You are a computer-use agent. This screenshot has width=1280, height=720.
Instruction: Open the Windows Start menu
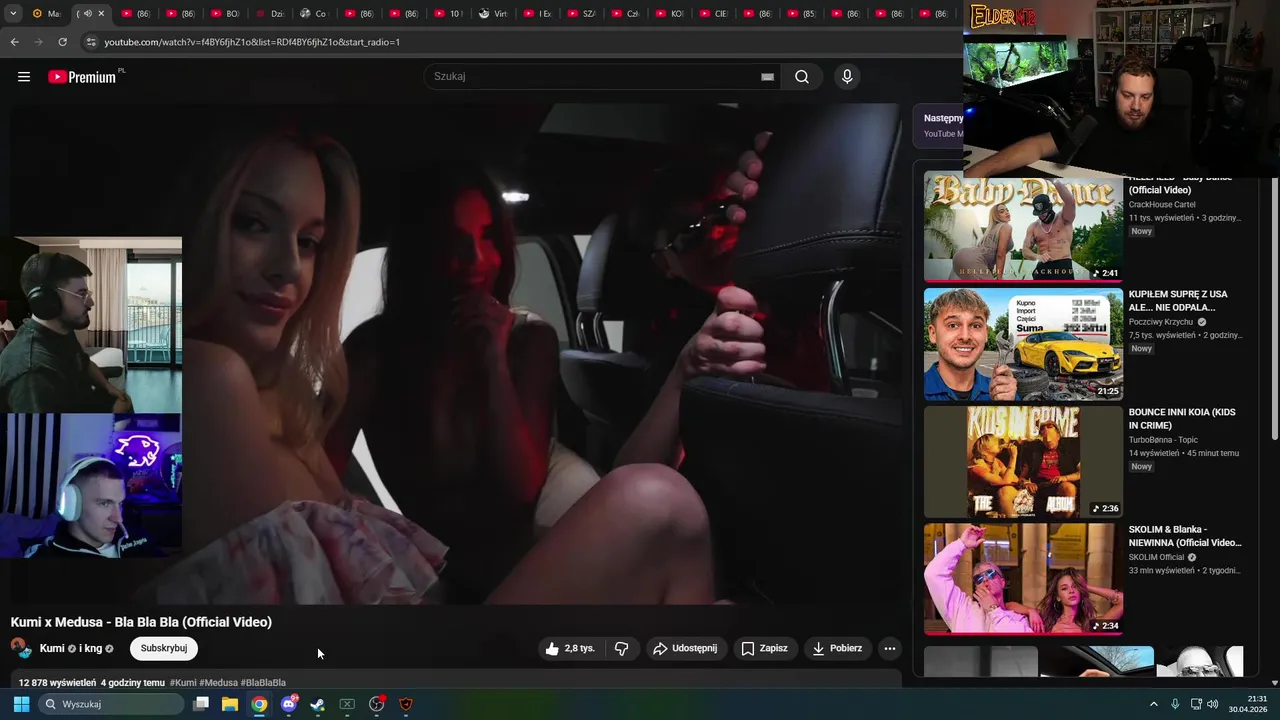(21, 704)
